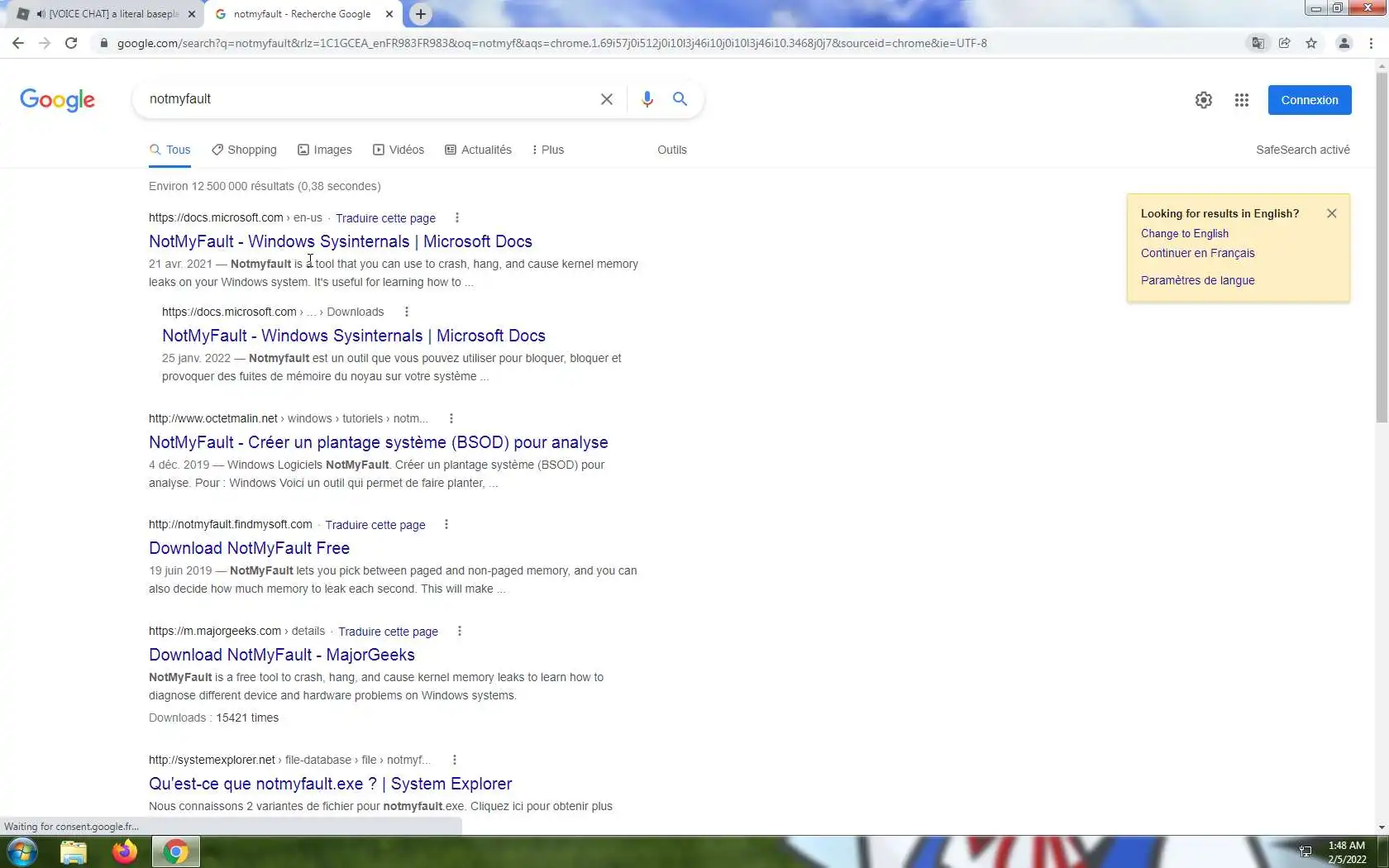Viewport: 1389px width, 868px height.
Task: Open options for the m.majorgeeks.com result
Action: click(460, 631)
